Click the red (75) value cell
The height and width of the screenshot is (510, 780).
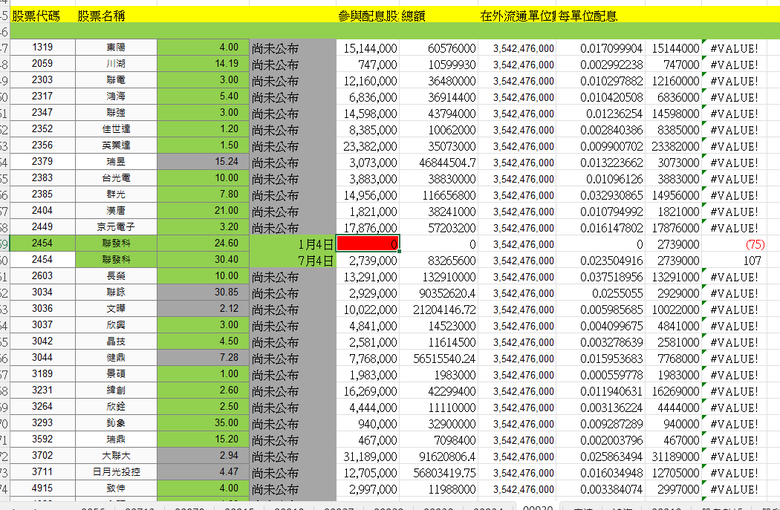734,244
